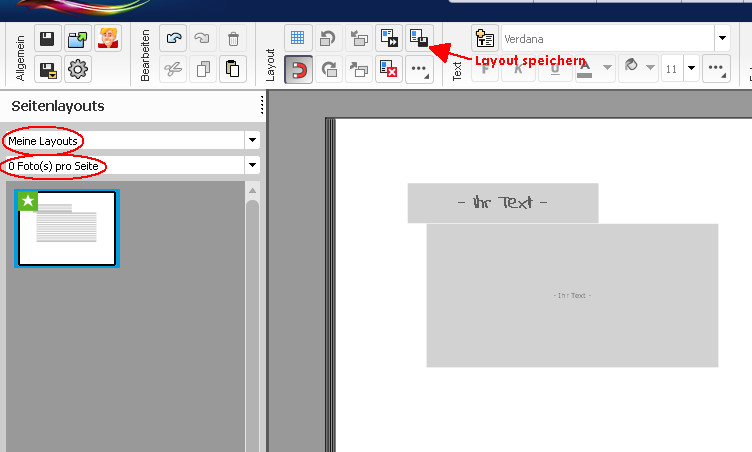Rotate element clockwise
This screenshot has width=752, height=452.
click(x=328, y=70)
